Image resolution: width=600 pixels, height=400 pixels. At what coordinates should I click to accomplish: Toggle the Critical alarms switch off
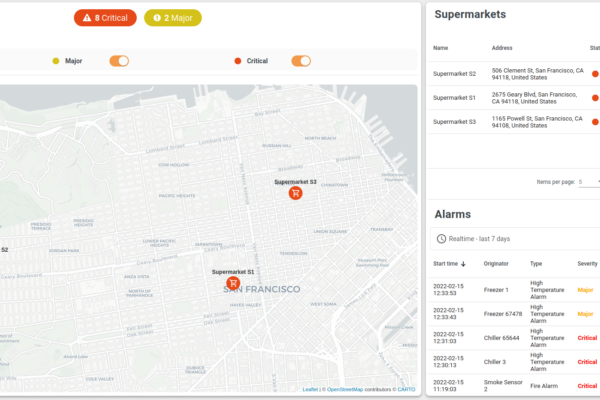(x=301, y=61)
